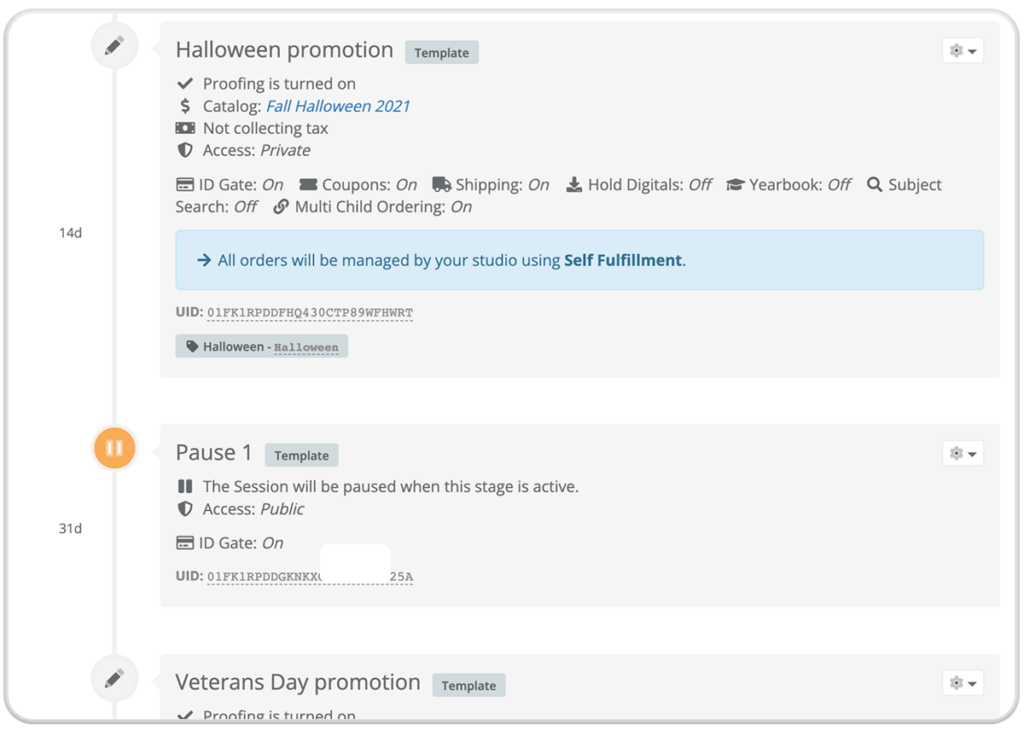Click the orange Pause 1 stage icon
Image resolution: width=1024 pixels, height=731 pixels.
tap(114, 448)
